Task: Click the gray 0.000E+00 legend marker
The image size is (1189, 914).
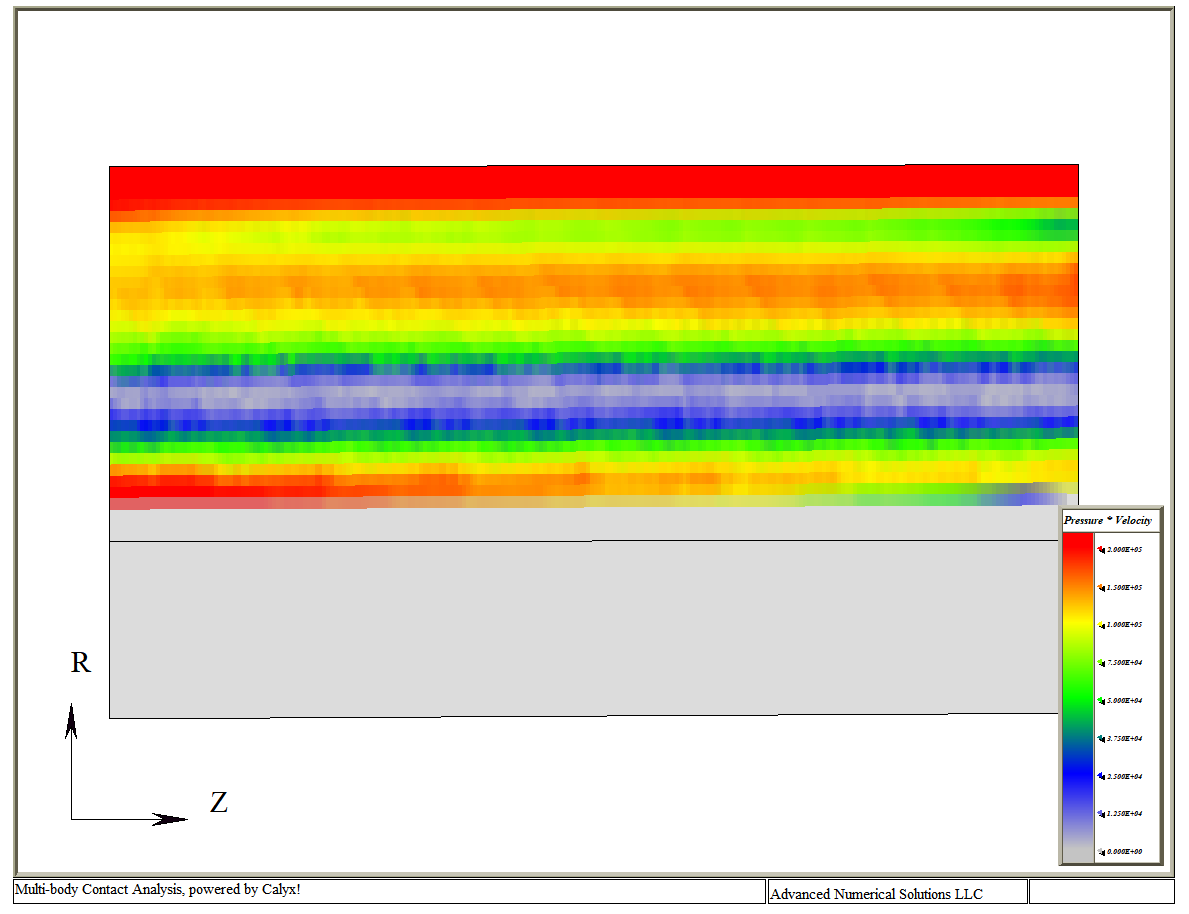Action: (x=1101, y=852)
